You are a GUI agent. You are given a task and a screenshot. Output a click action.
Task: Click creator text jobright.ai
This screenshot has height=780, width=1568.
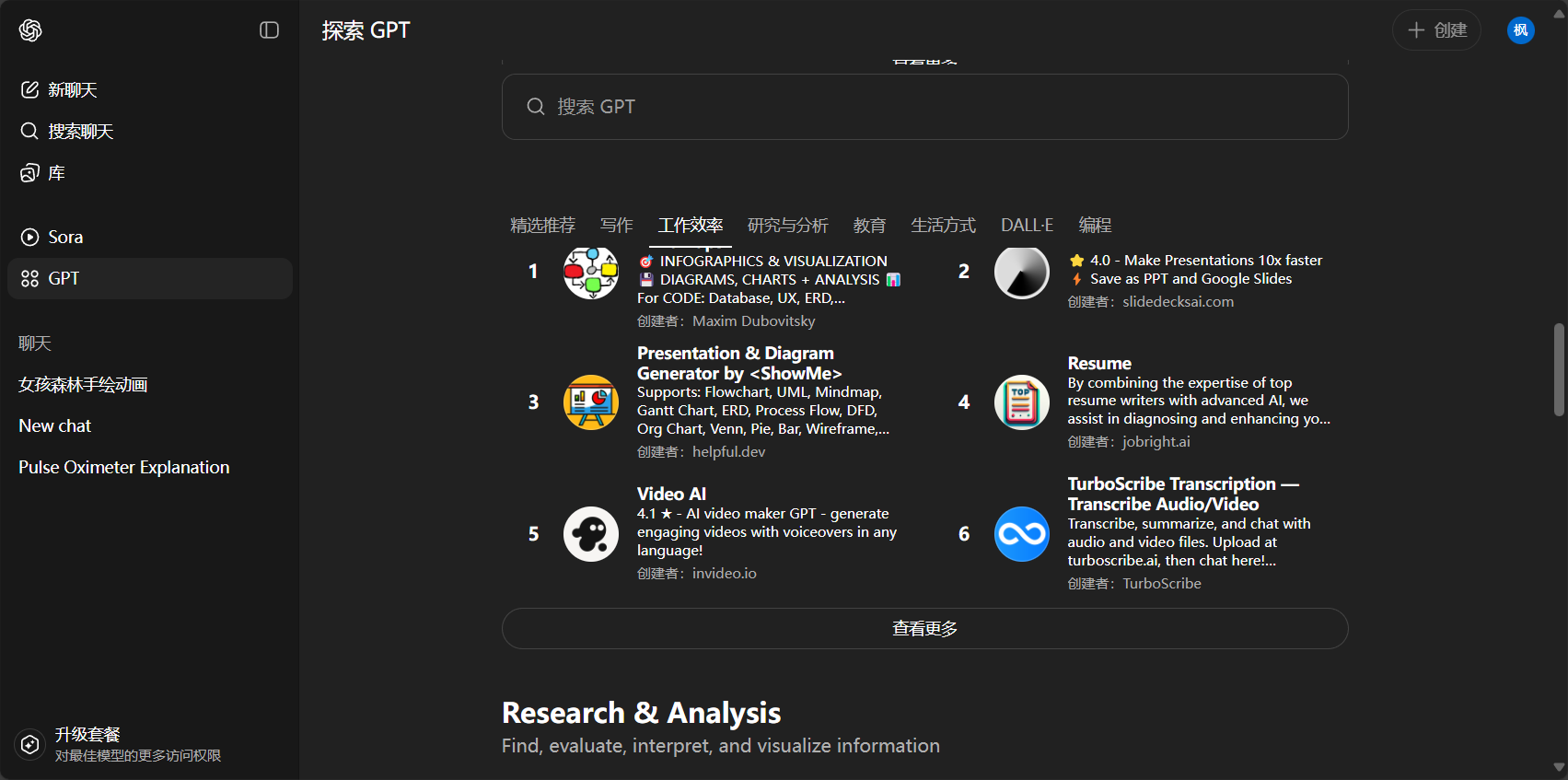pyautogui.click(x=1156, y=442)
